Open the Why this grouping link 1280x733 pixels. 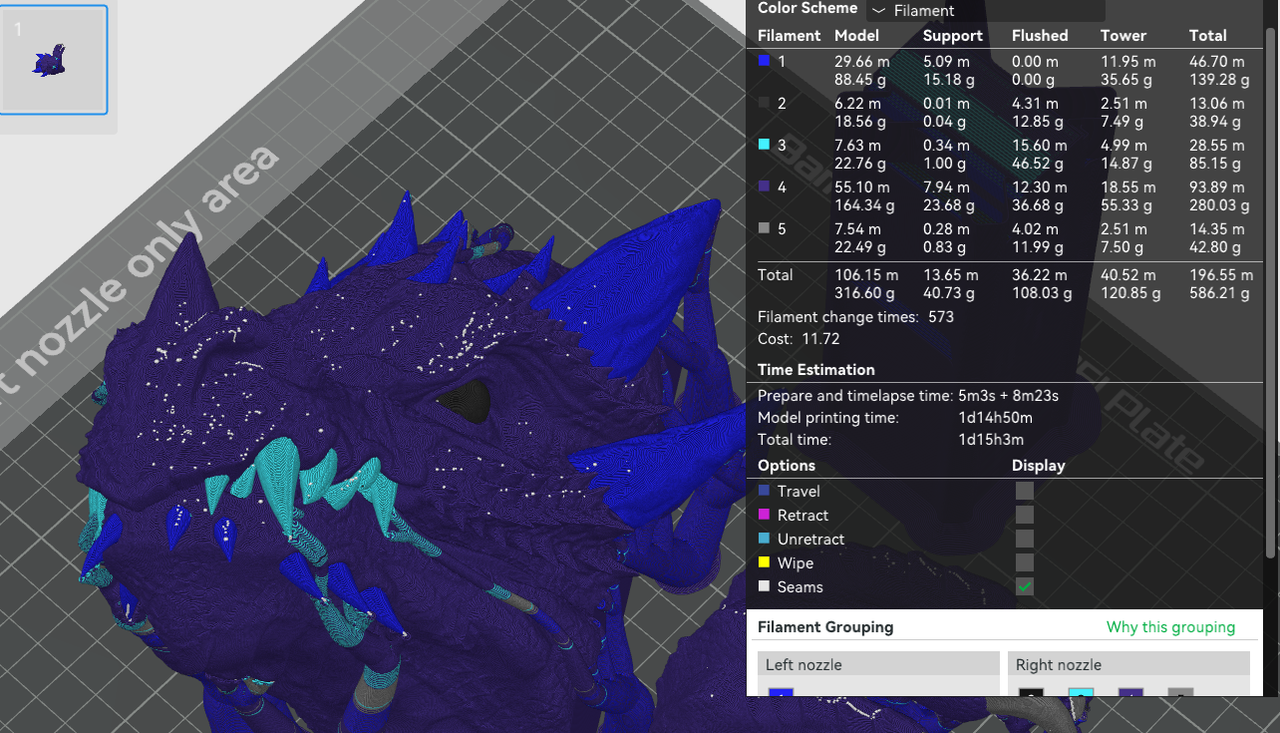(x=1170, y=627)
